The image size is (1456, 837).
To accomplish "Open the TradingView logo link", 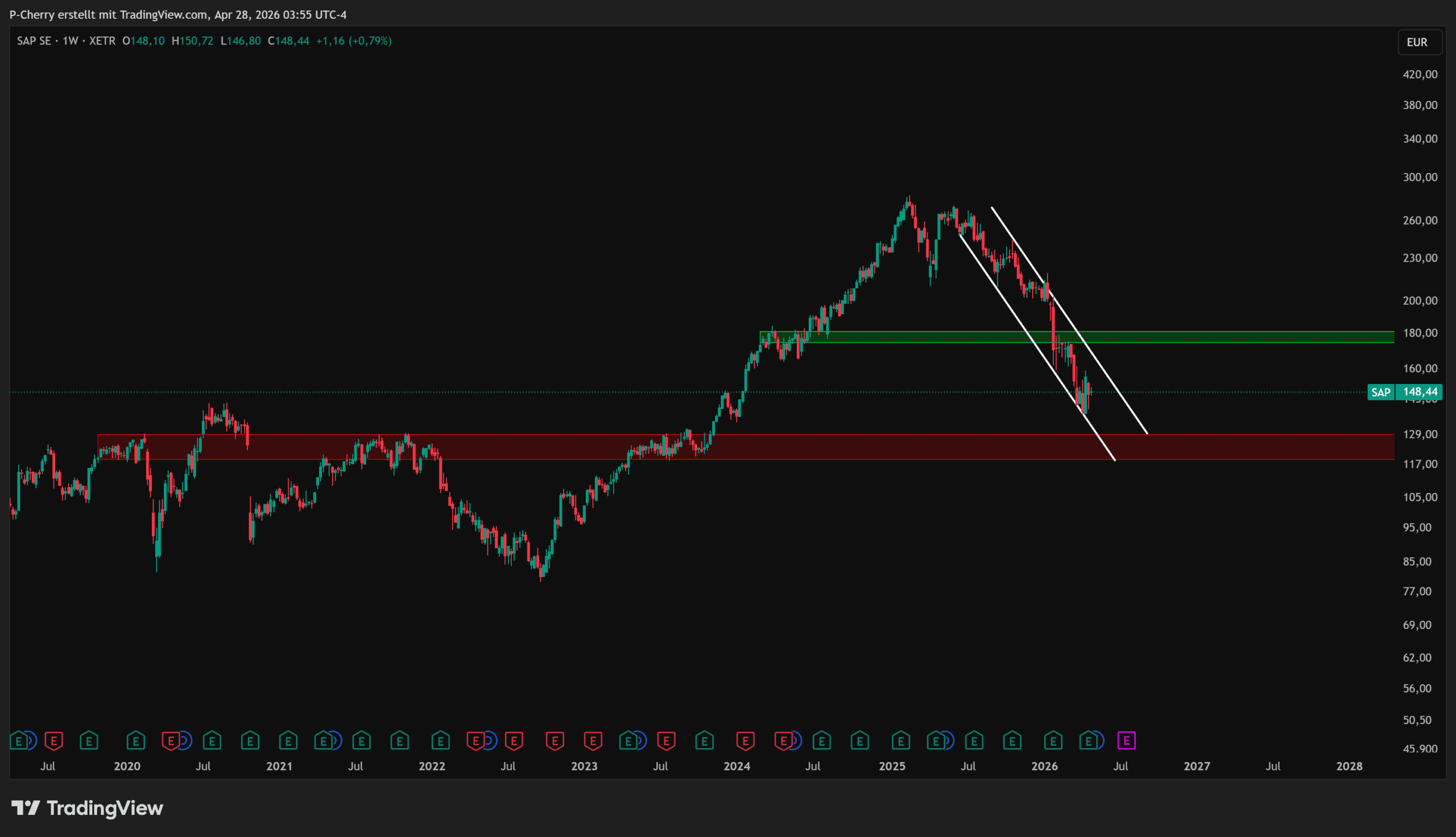I will (88, 808).
